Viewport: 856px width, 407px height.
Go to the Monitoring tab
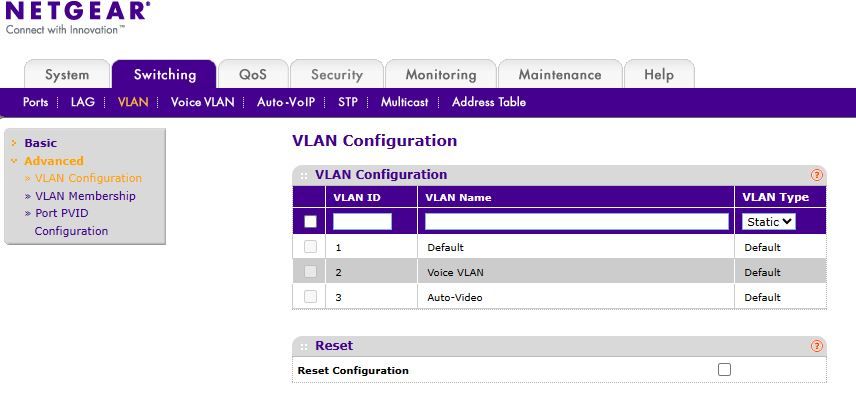tap(440, 75)
